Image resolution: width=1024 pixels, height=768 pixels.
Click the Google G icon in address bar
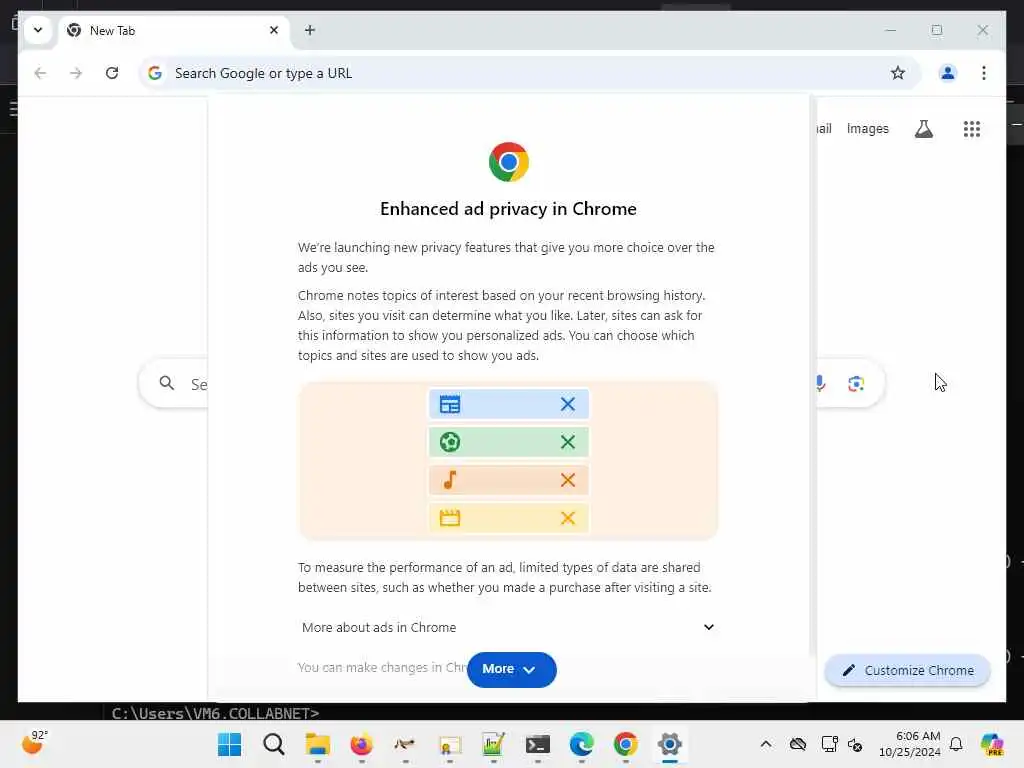(155, 73)
